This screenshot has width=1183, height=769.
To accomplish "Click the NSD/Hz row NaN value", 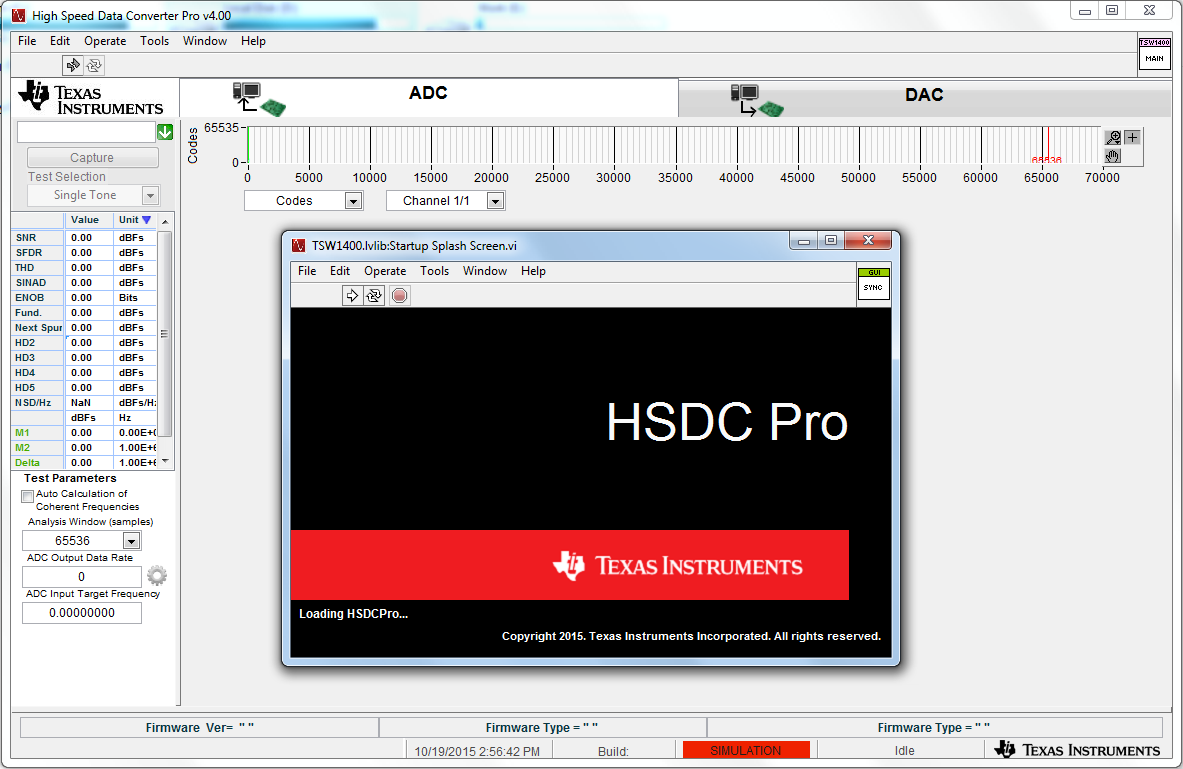I will (89, 402).
